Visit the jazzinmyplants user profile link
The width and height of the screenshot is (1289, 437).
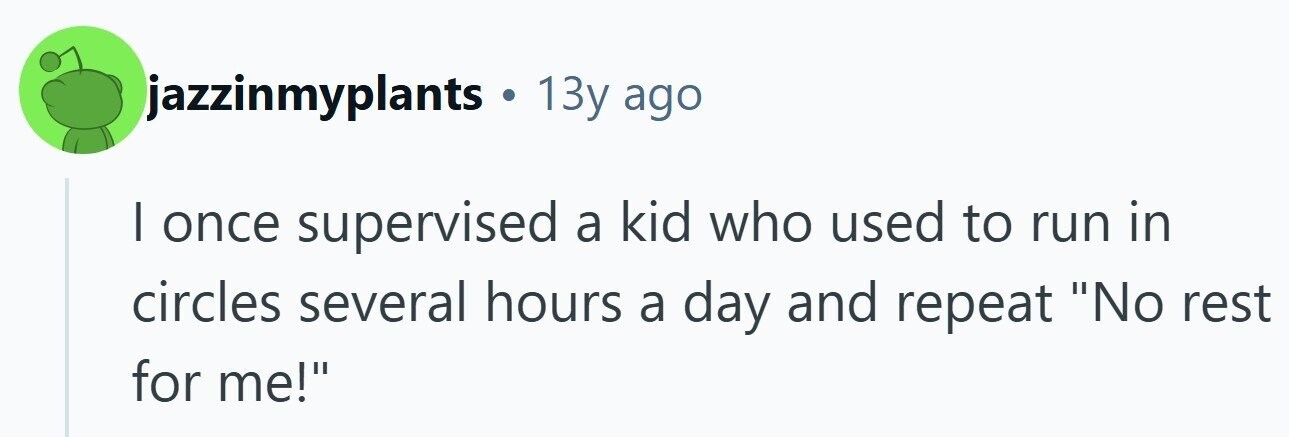(x=316, y=95)
